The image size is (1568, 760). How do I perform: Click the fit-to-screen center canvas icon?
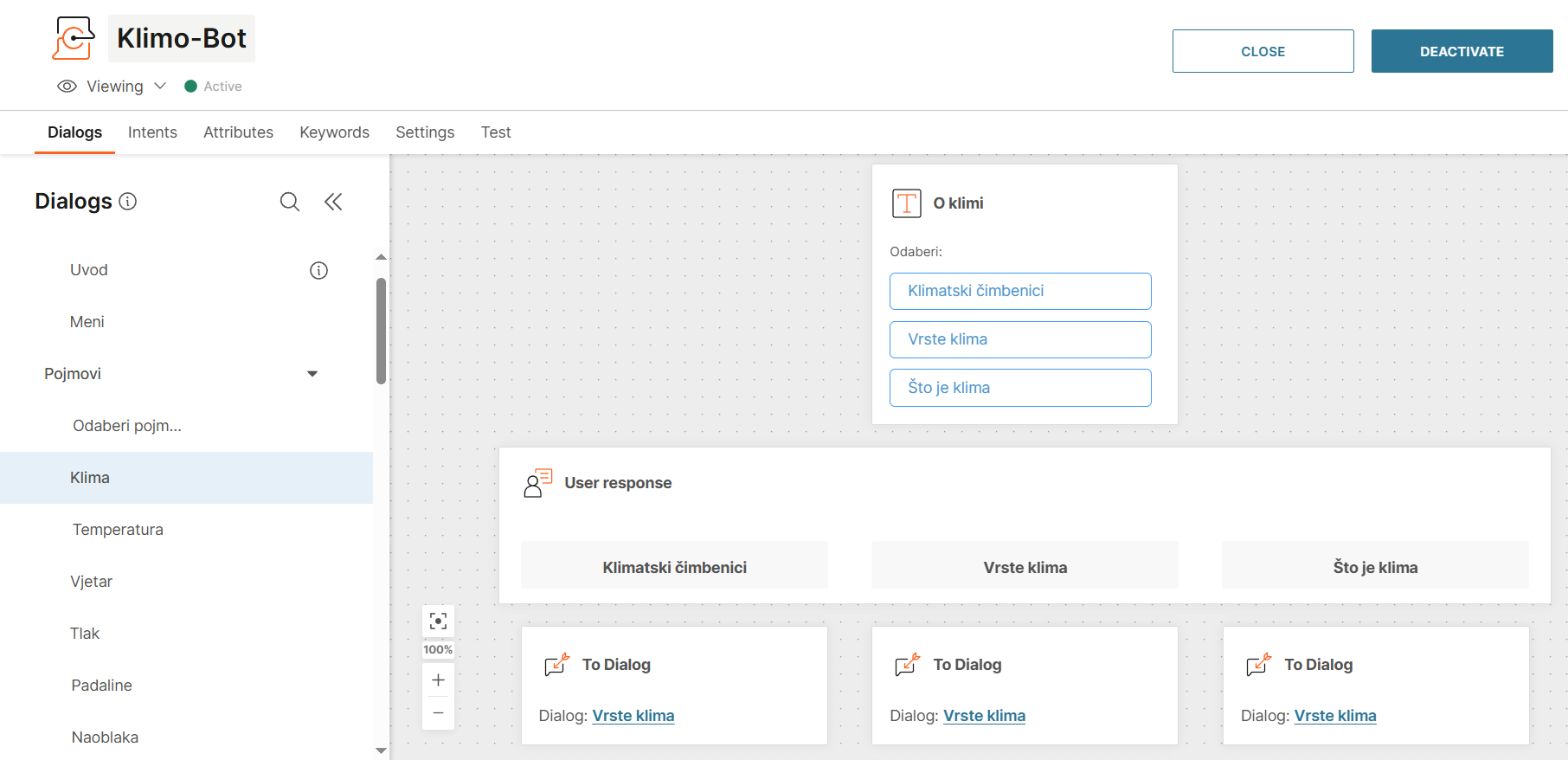438,622
